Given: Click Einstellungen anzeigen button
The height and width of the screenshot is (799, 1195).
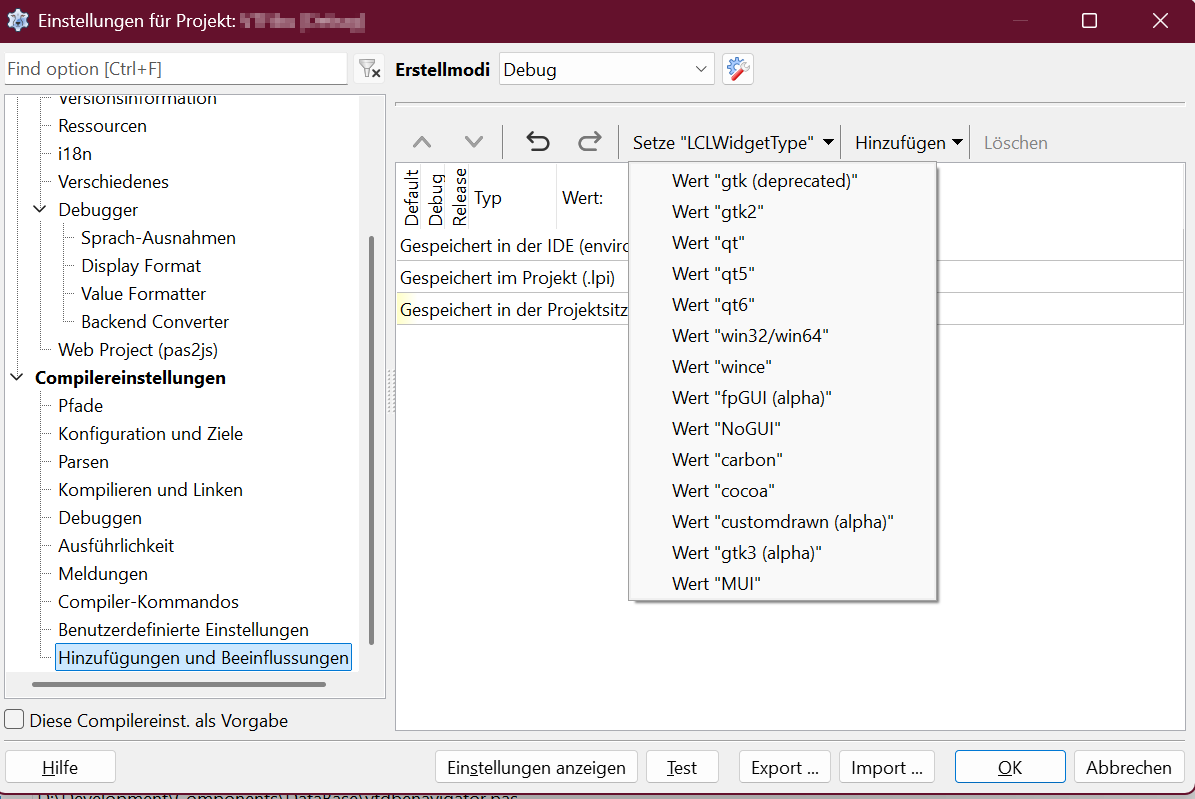Looking at the screenshot, I should click(x=536, y=767).
